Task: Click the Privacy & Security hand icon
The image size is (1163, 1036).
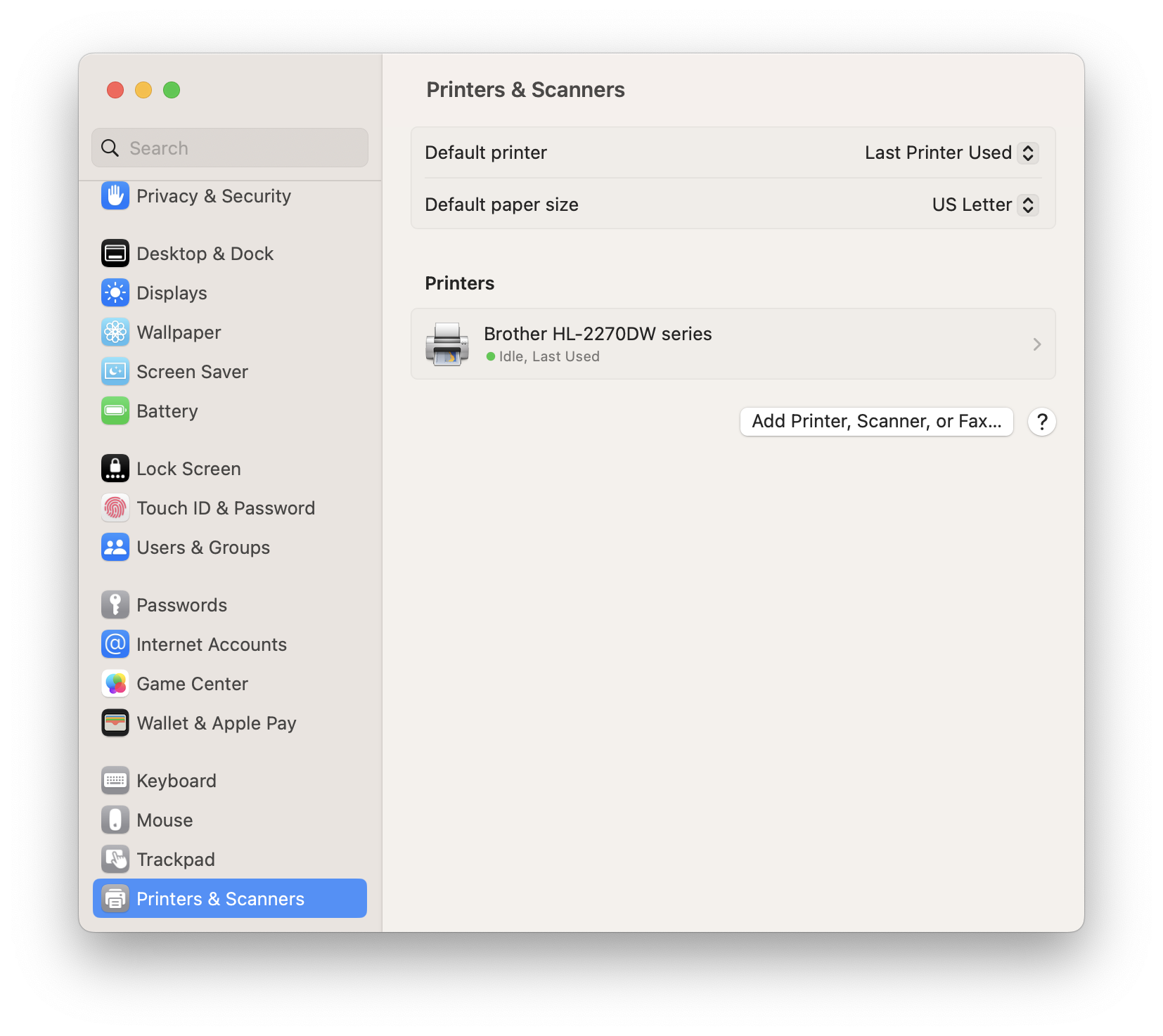Action: point(115,196)
